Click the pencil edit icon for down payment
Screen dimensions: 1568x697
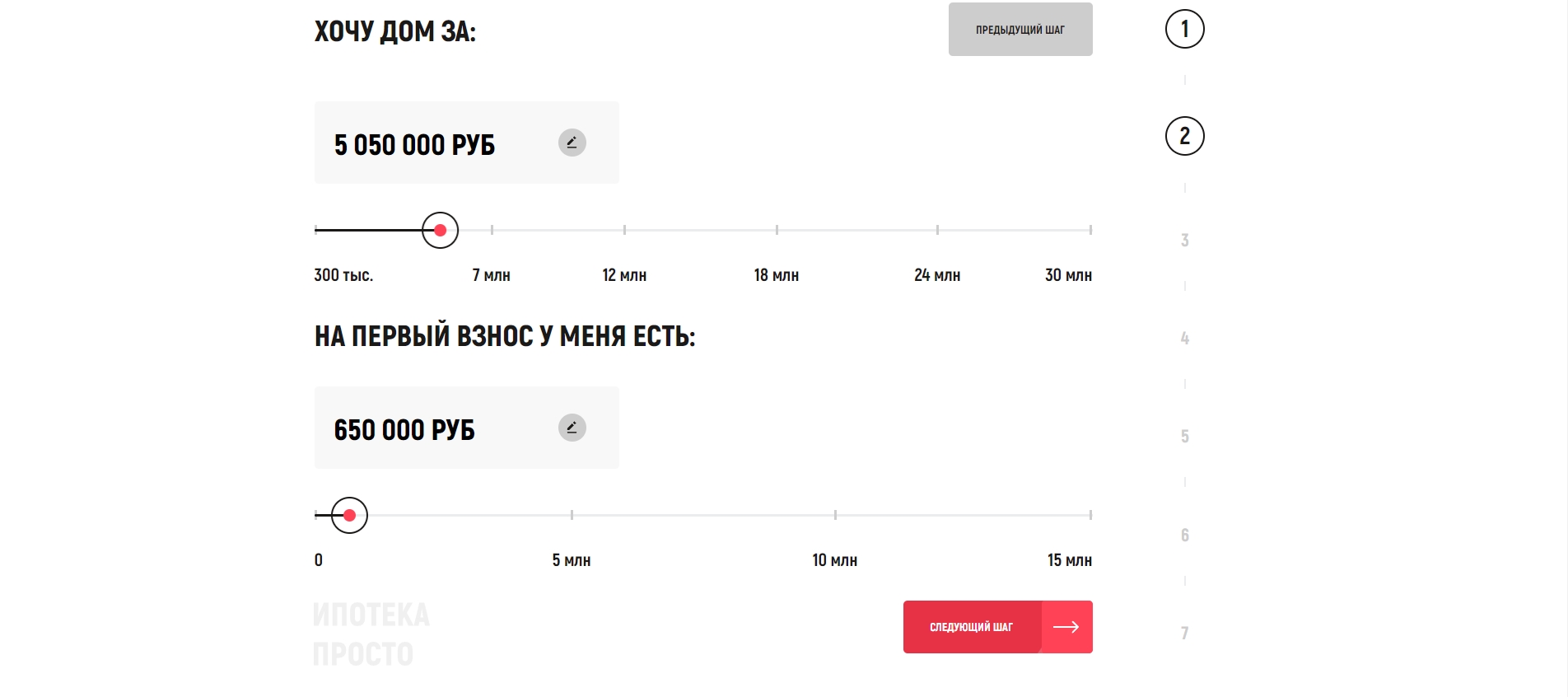coord(572,428)
